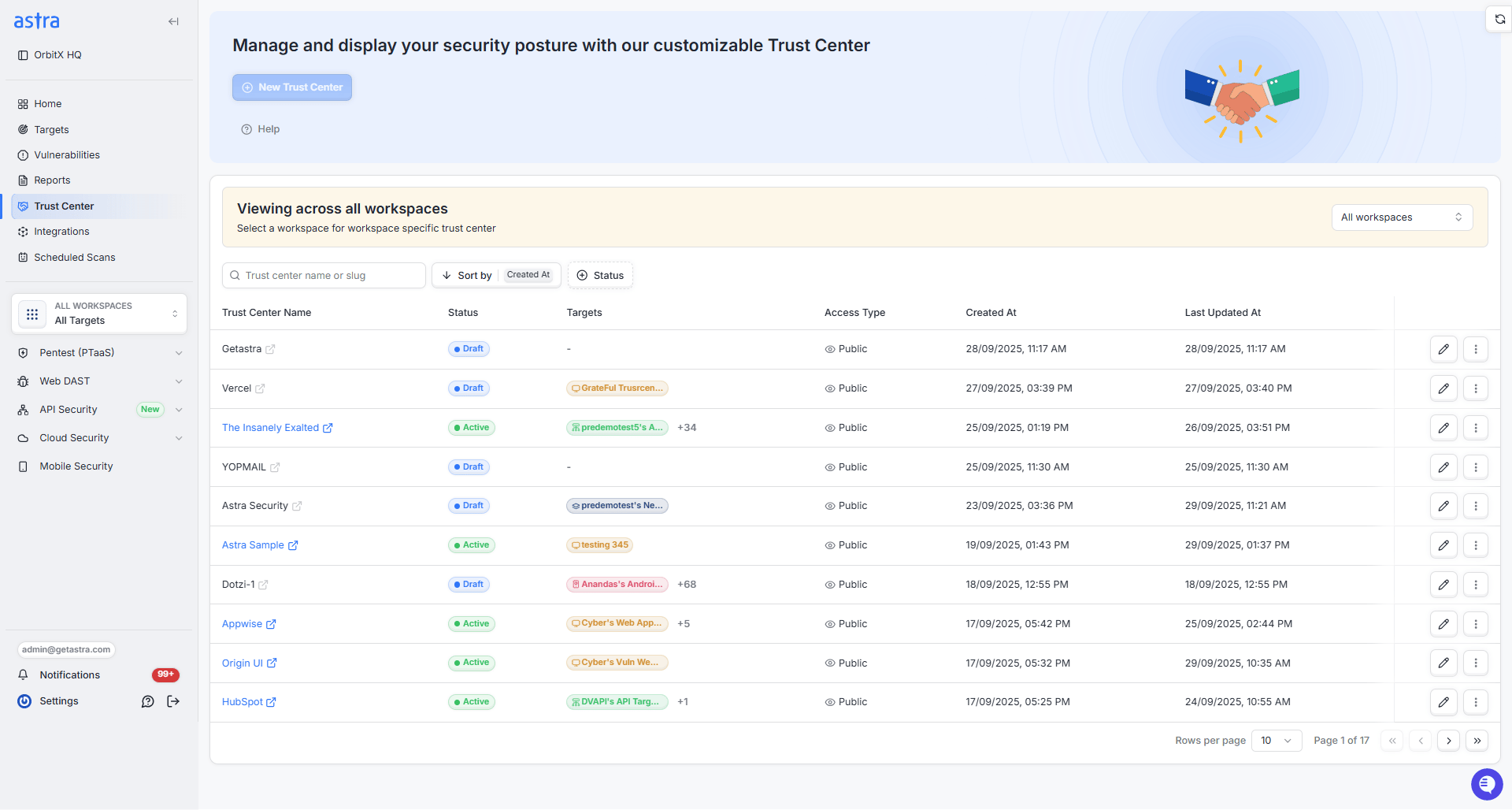
Task: Open Notifications with the bell icon
Action: coord(24,675)
